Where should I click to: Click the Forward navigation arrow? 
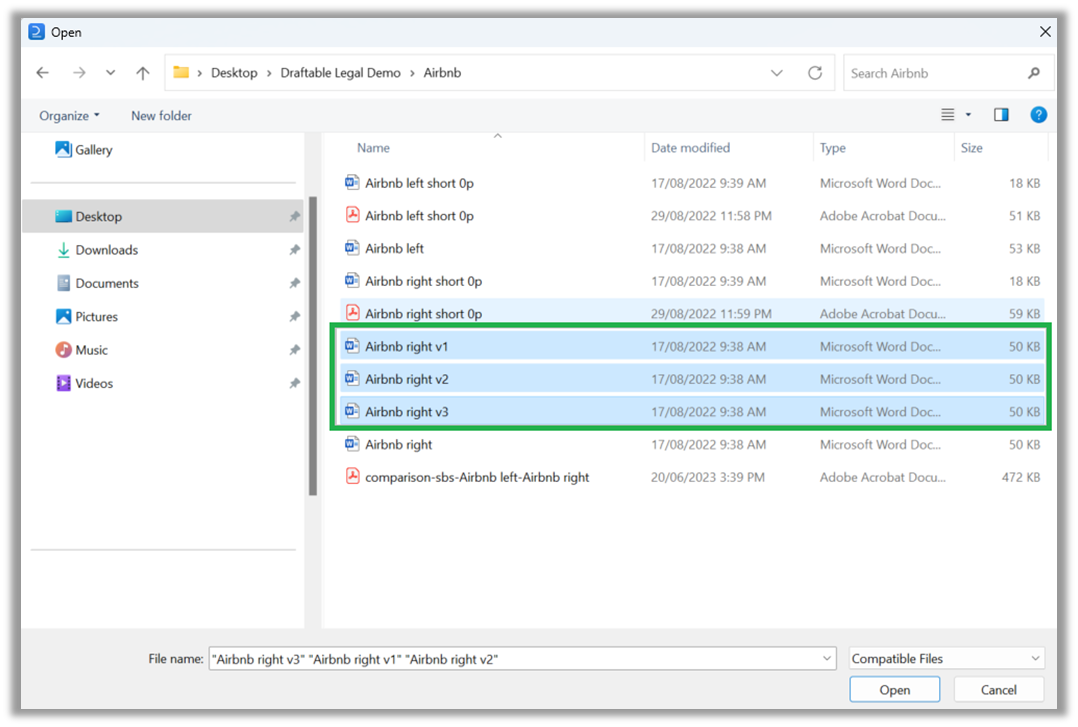79,73
